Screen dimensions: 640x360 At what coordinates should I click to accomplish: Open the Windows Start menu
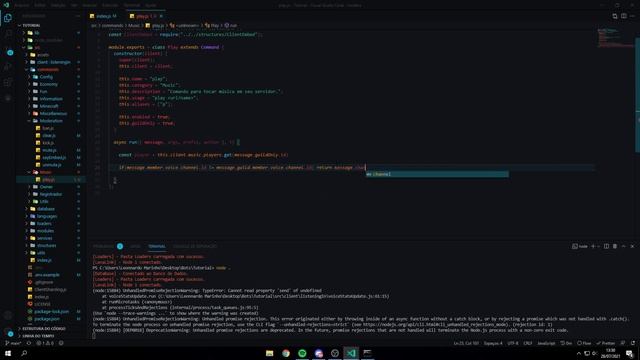pos(8,353)
